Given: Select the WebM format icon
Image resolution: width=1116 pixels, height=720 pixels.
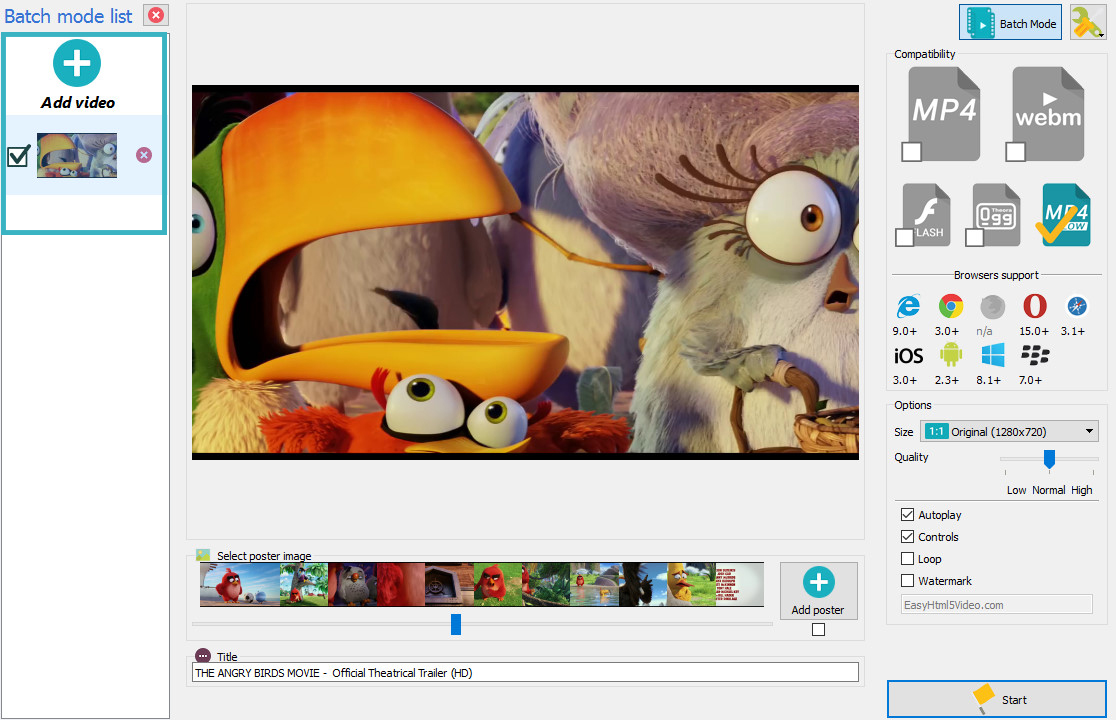Looking at the screenshot, I should [1048, 113].
